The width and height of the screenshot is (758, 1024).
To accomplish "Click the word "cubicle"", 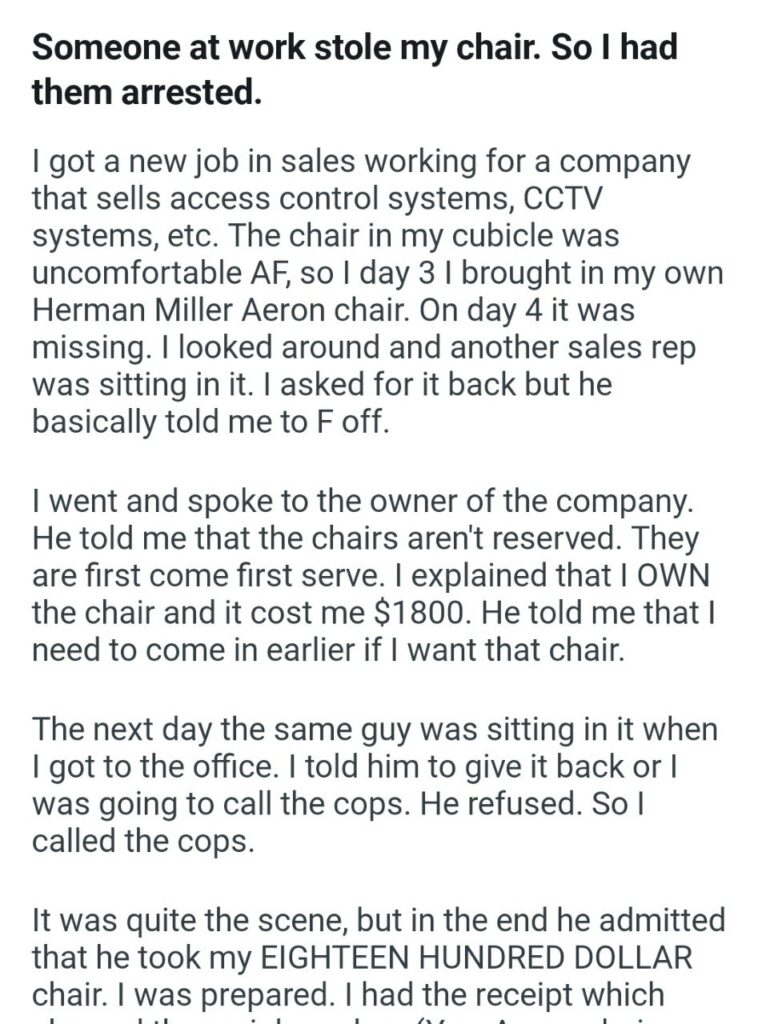I will click(x=511, y=237).
